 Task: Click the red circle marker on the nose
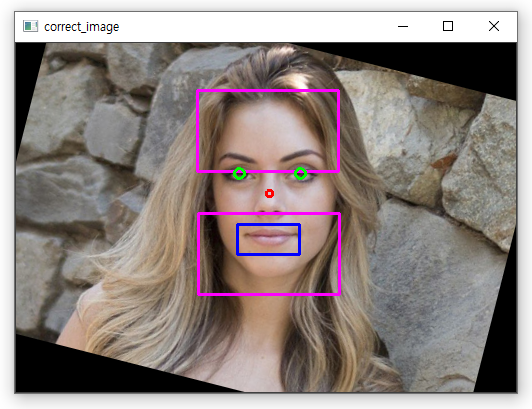coord(269,193)
